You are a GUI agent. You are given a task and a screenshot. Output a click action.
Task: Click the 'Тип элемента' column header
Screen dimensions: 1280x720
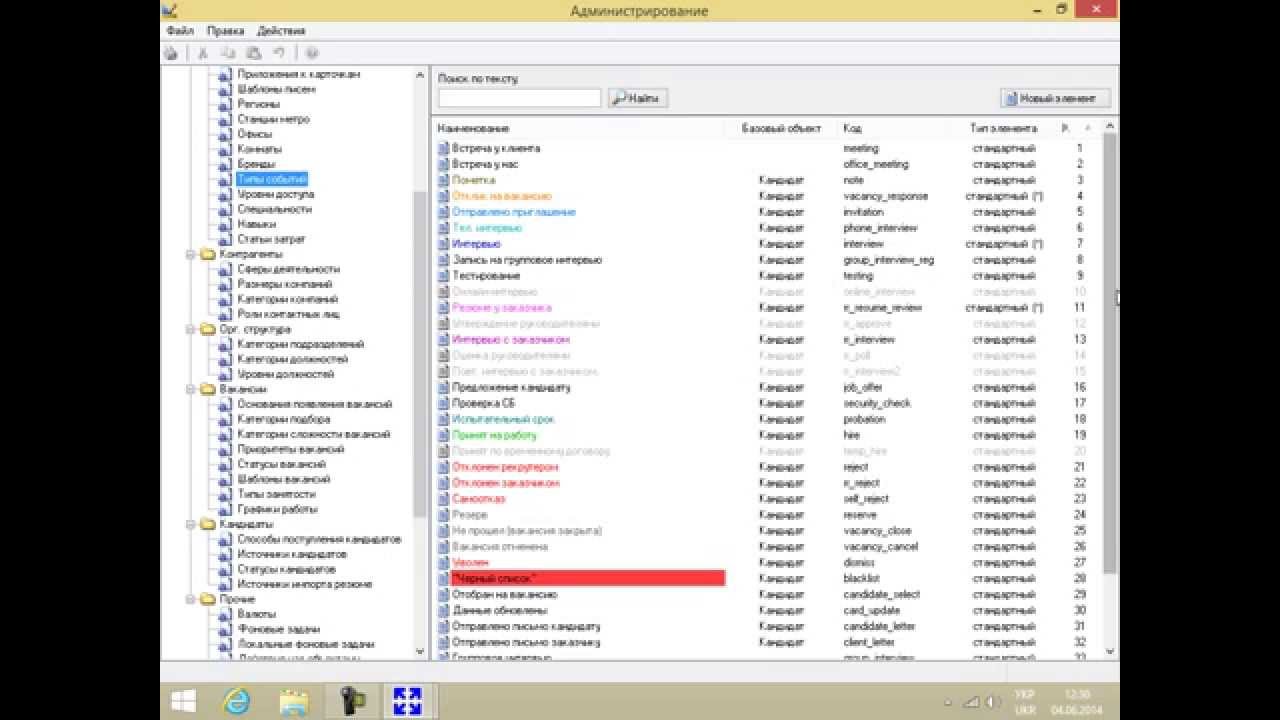tap(1004, 128)
